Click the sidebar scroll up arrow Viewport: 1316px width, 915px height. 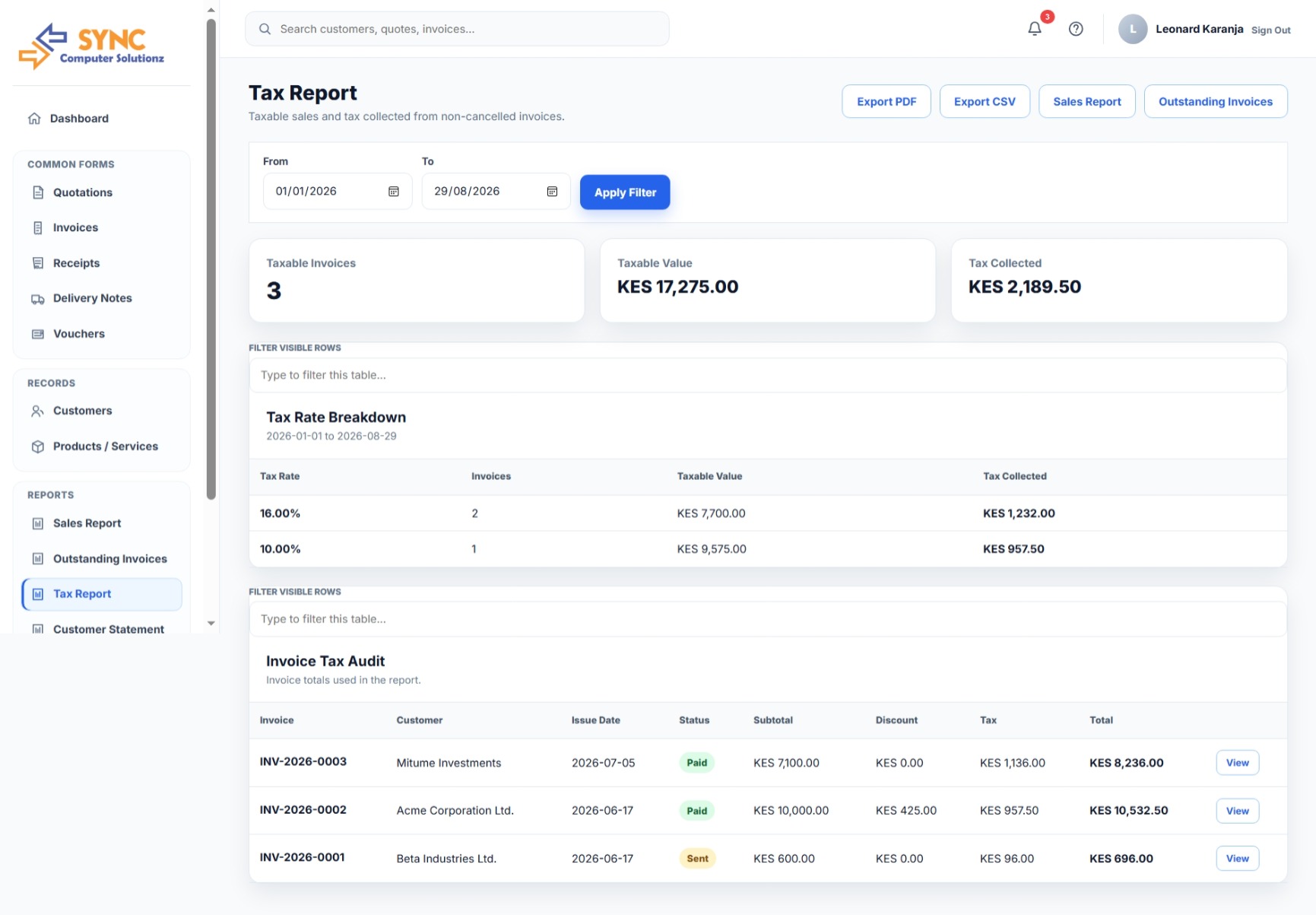(x=211, y=10)
